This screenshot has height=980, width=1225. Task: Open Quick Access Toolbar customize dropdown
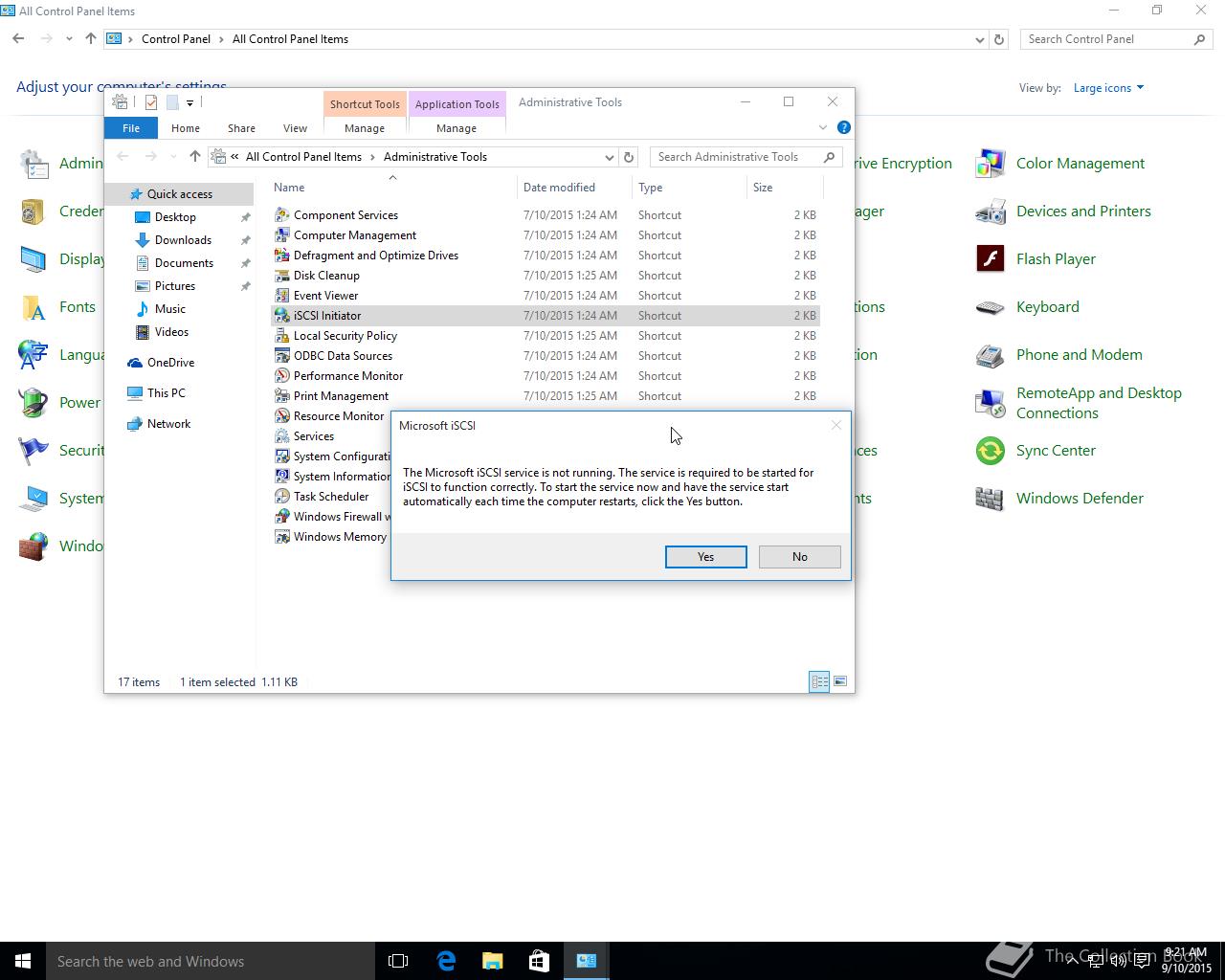tap(189, 102)
